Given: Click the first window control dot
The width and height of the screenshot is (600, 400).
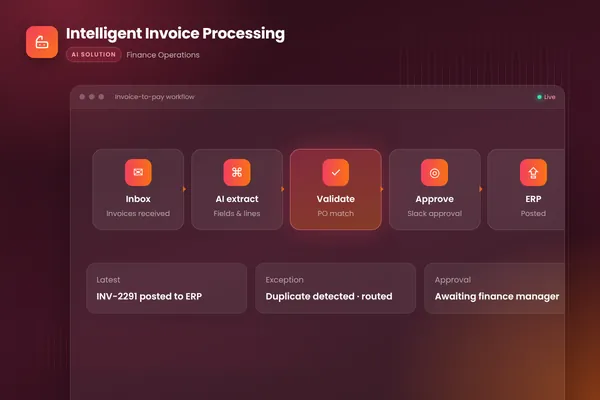Looking at the screenshot, I should point(82,97).
